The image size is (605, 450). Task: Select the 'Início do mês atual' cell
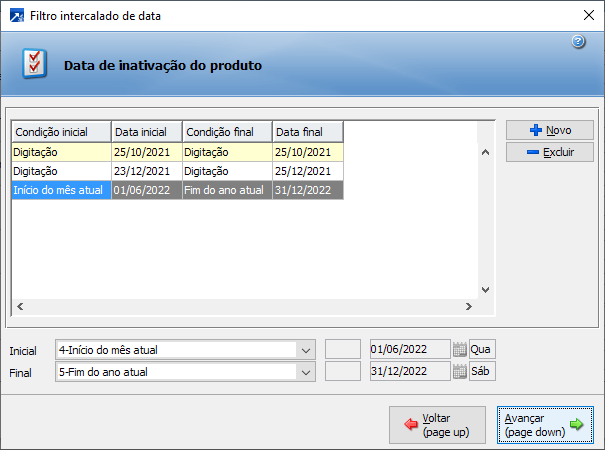(62, 190)
